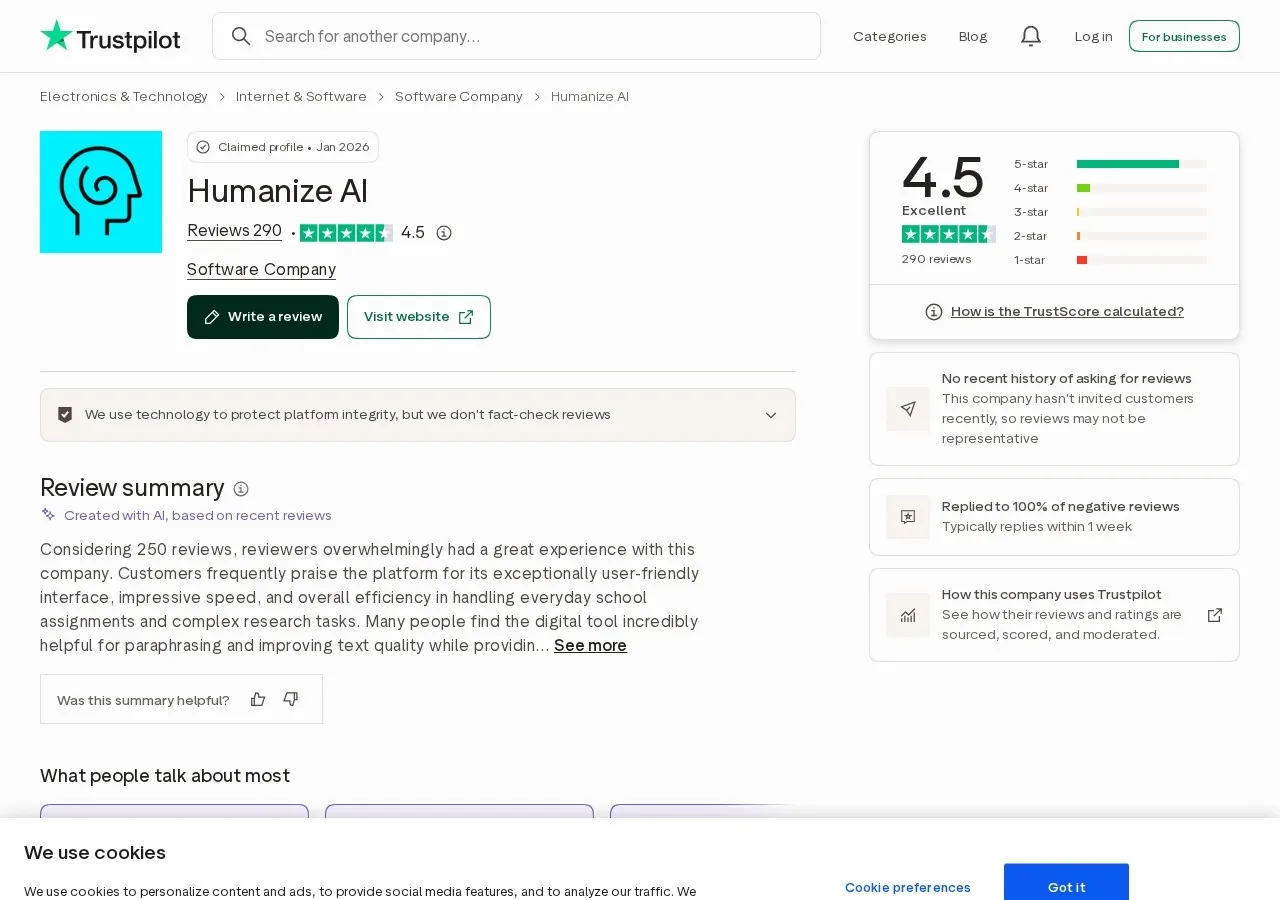Click the green star rating beside Reviews 290
Viewport: 1280px width, 900px height.
click(x=346, y=233)
